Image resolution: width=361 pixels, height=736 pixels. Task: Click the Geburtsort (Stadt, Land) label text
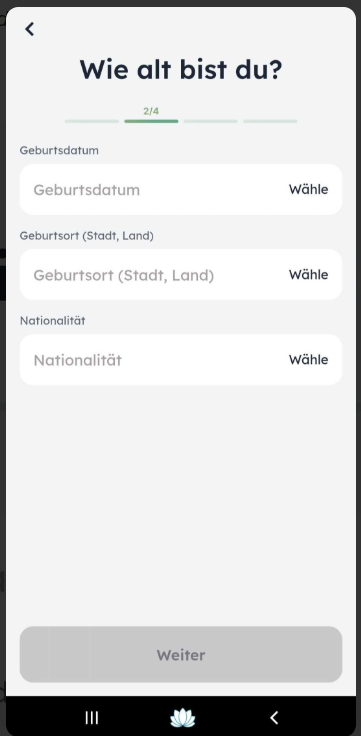click(86, 236)
